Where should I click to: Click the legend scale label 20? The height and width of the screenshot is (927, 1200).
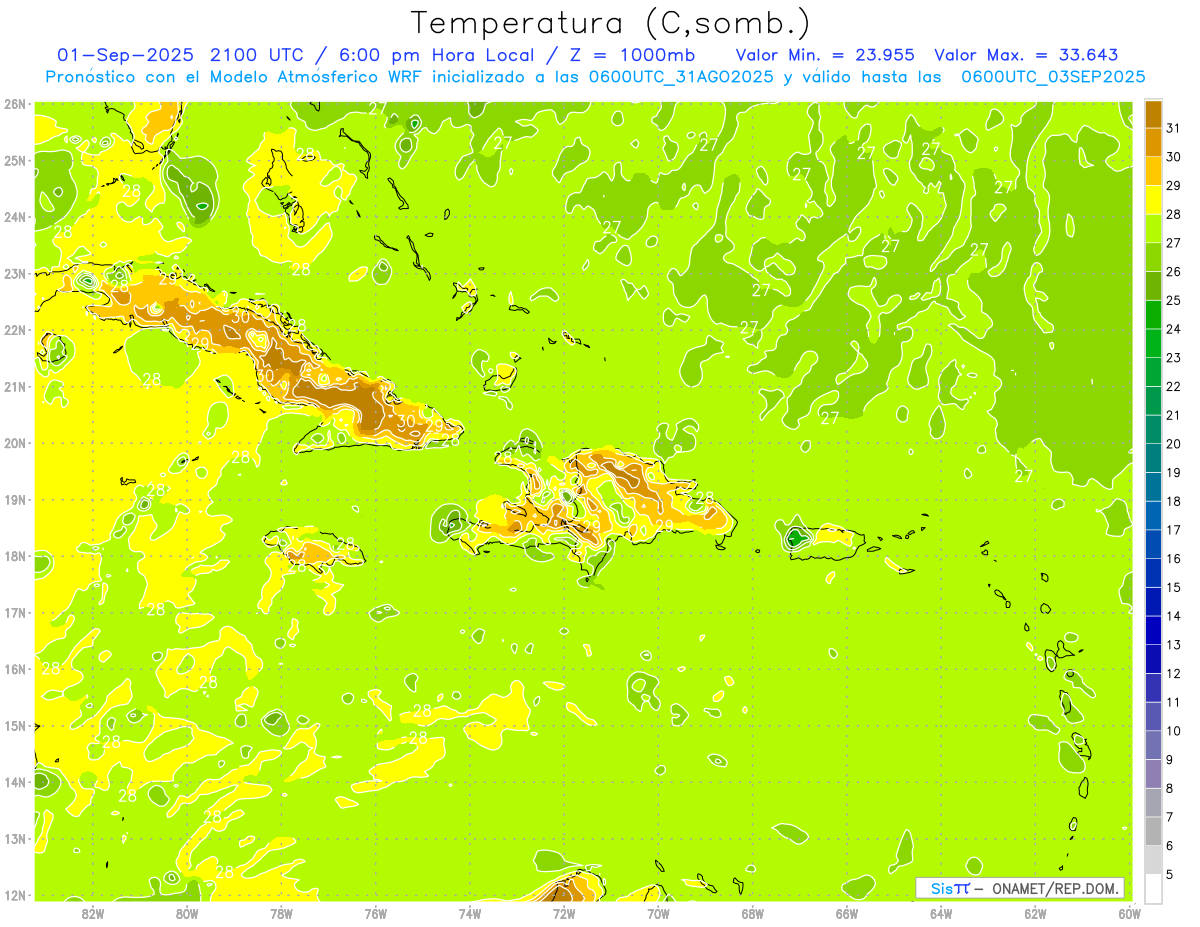(x=1174, y=444)
